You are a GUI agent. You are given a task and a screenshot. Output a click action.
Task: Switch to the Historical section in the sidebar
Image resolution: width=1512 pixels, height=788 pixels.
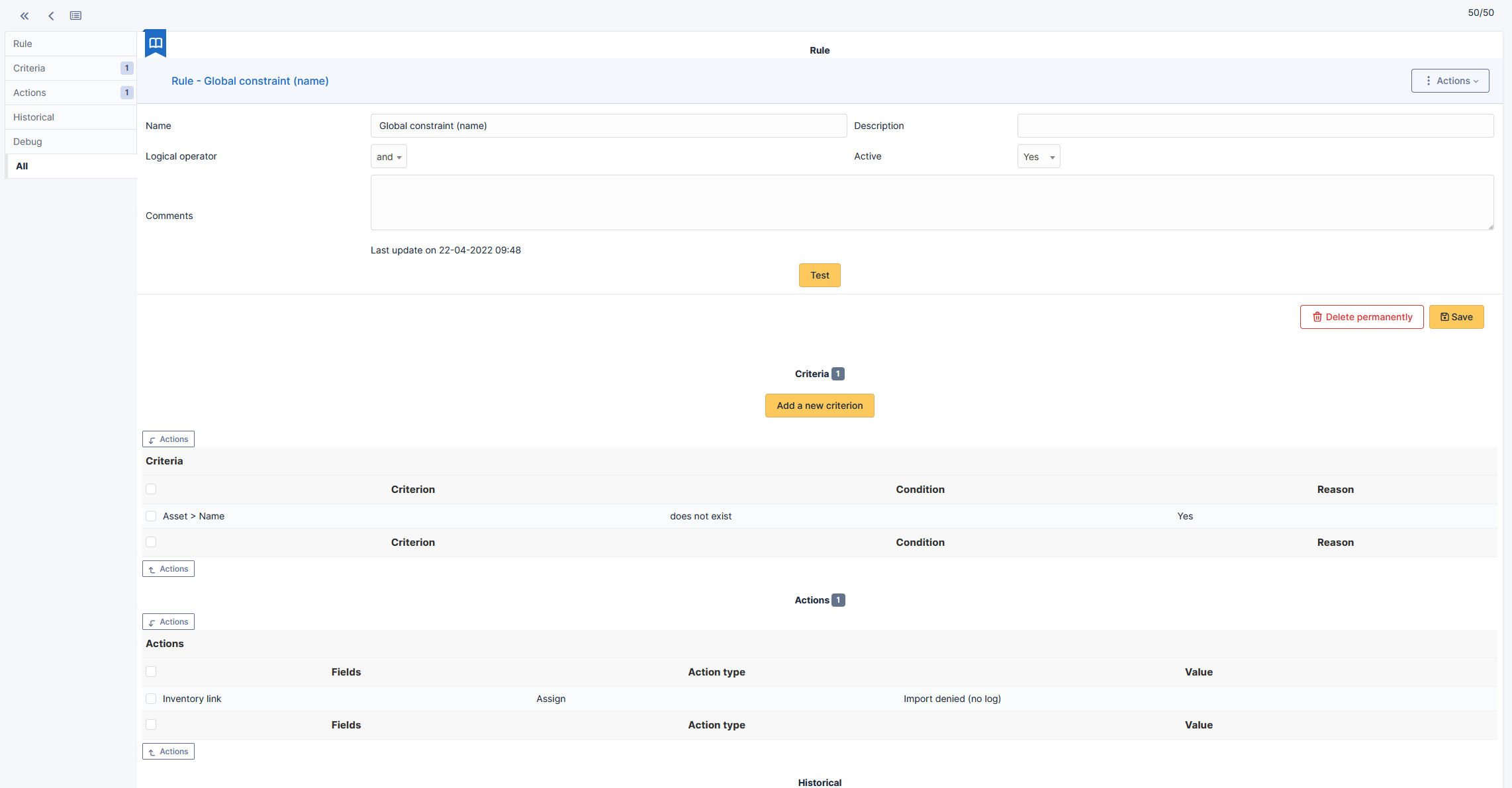coord(34,117)
